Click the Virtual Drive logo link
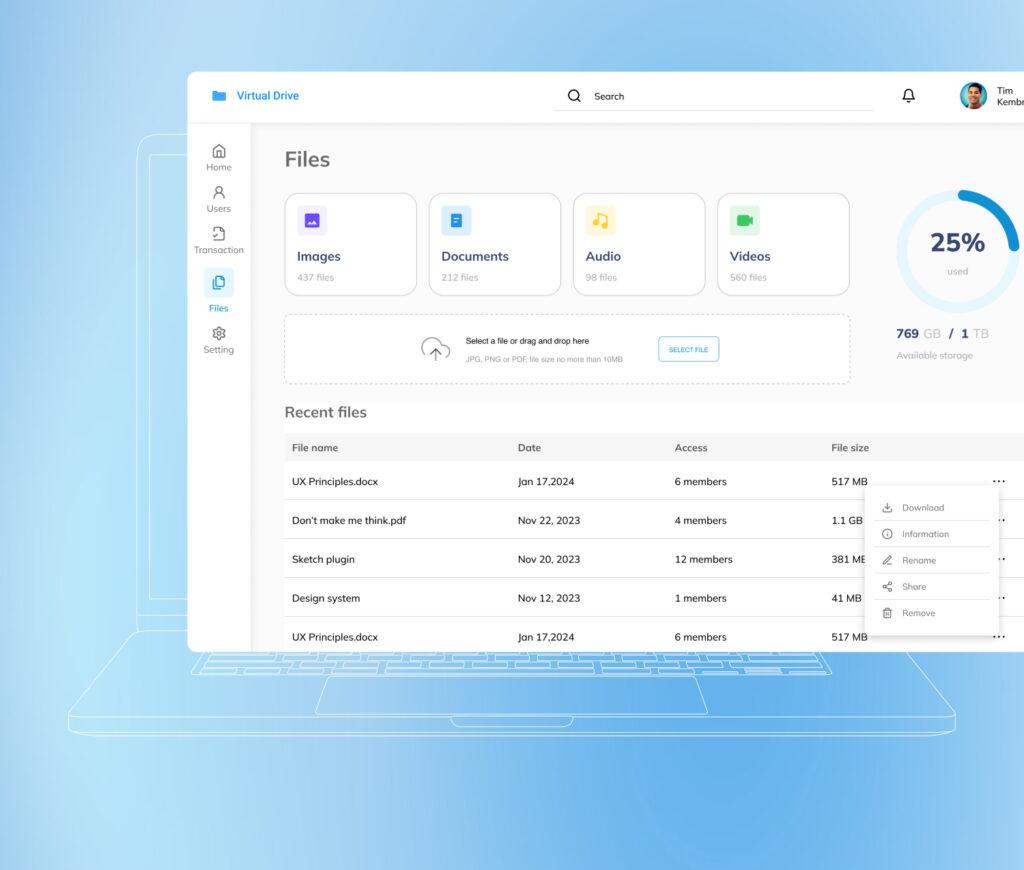This screenshot has width=1024, height=870. pyautogui.click(x=257, y=95)
